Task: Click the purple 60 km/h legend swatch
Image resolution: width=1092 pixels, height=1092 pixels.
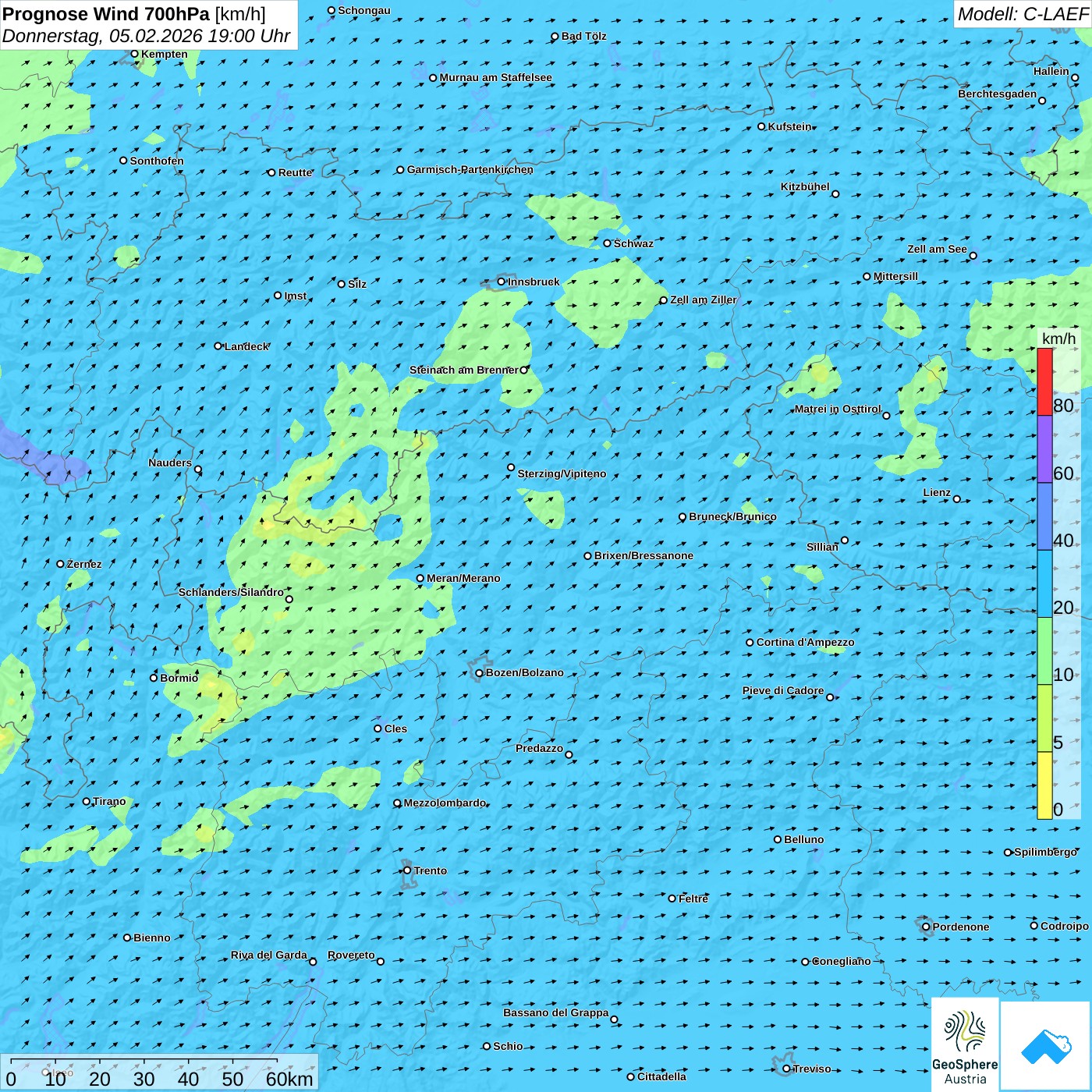Action: pos(1044,449)
